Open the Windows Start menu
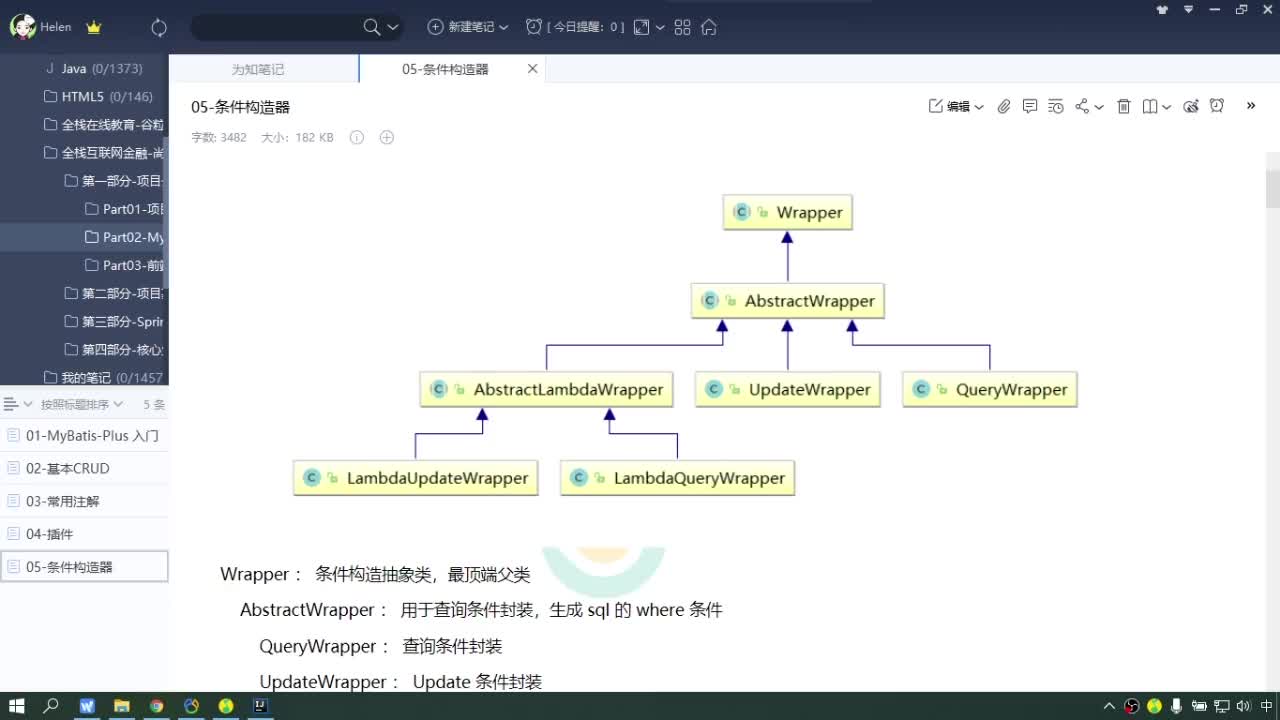 (x=17, y=706)
